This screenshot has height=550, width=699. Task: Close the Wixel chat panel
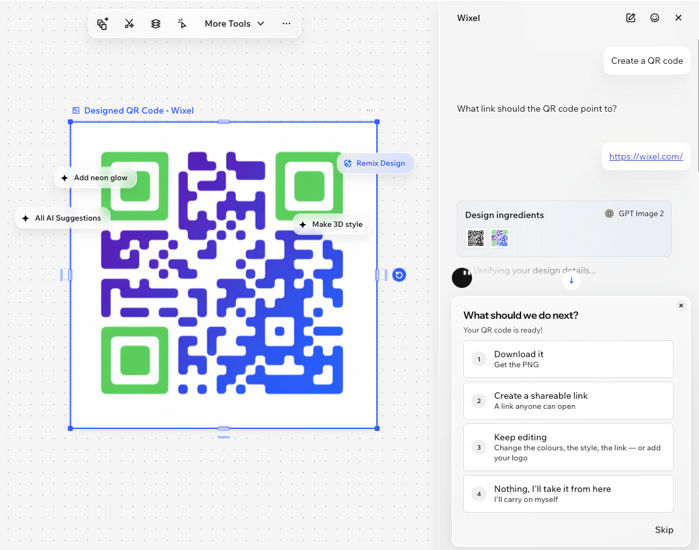click(x=678, y=18)
